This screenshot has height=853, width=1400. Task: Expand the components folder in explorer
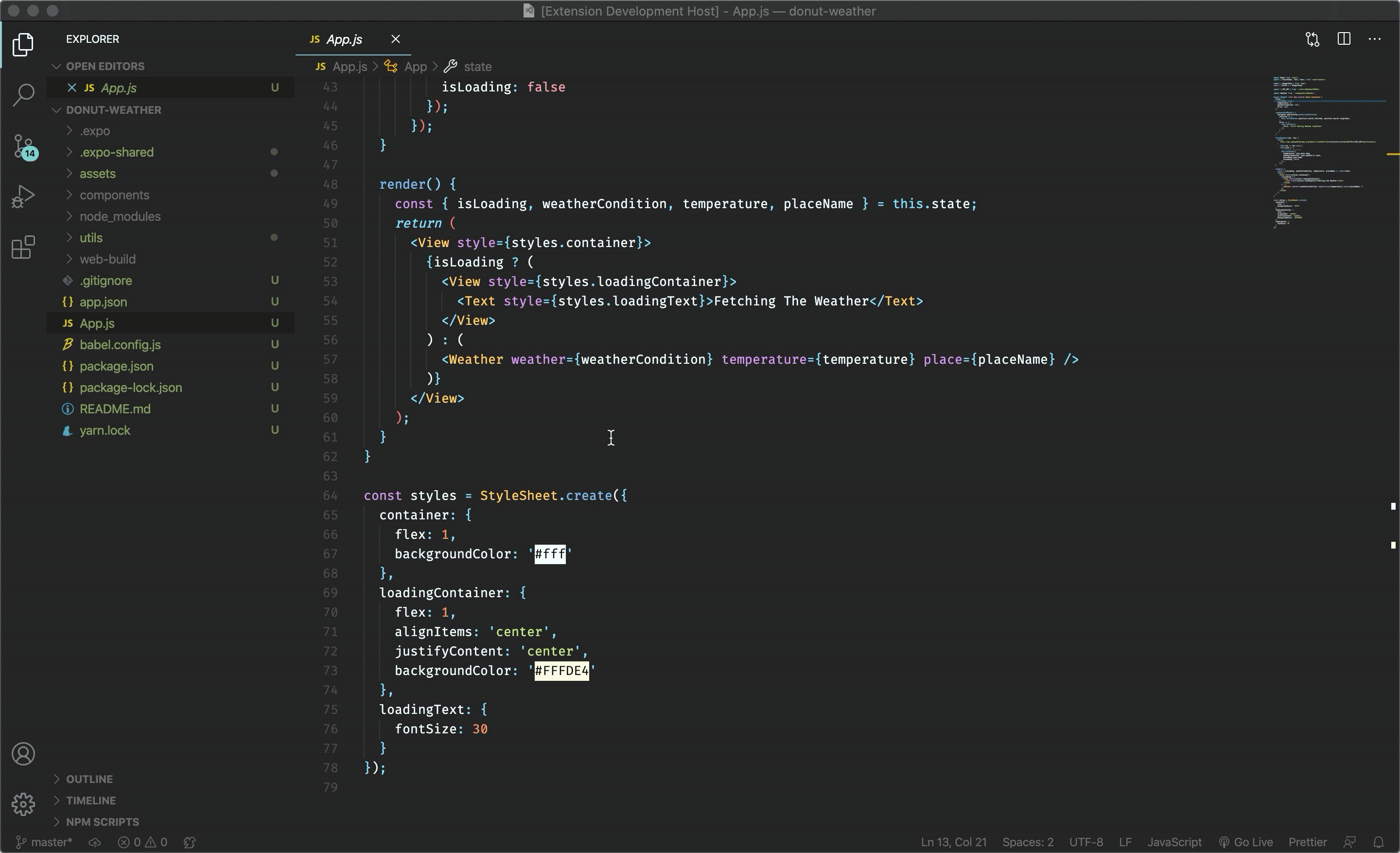(113, 195)
